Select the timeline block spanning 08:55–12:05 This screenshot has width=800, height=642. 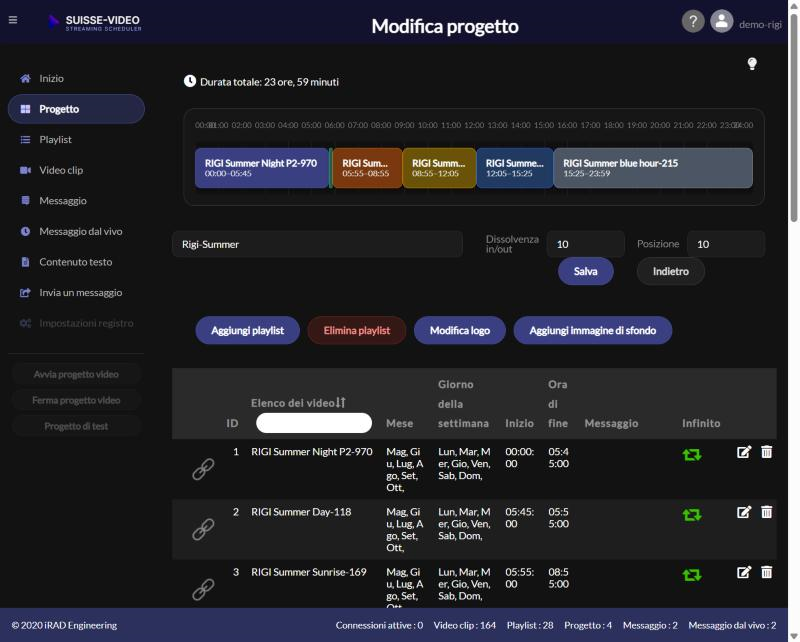[x=439, y=168]
